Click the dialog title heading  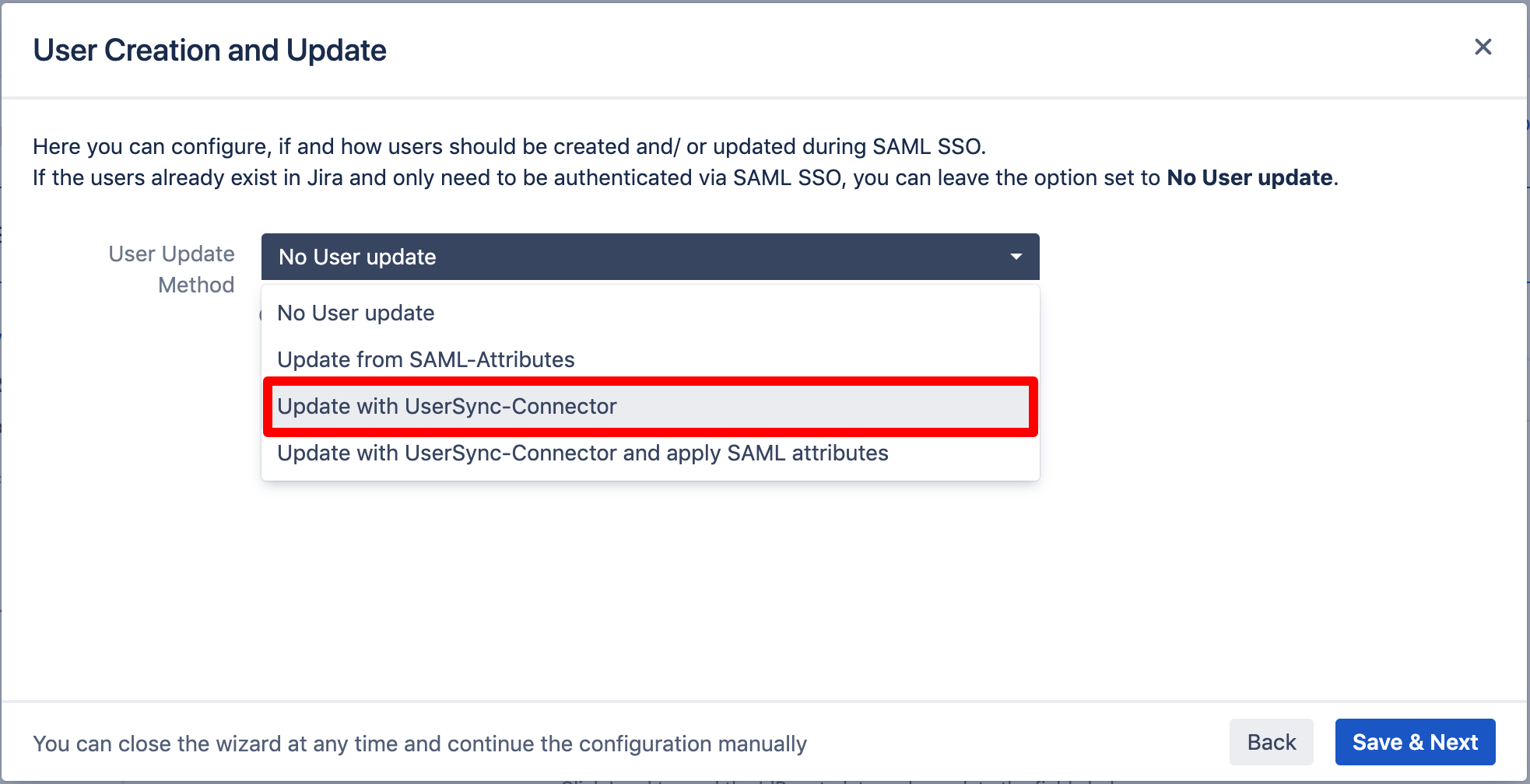[209, 51]
